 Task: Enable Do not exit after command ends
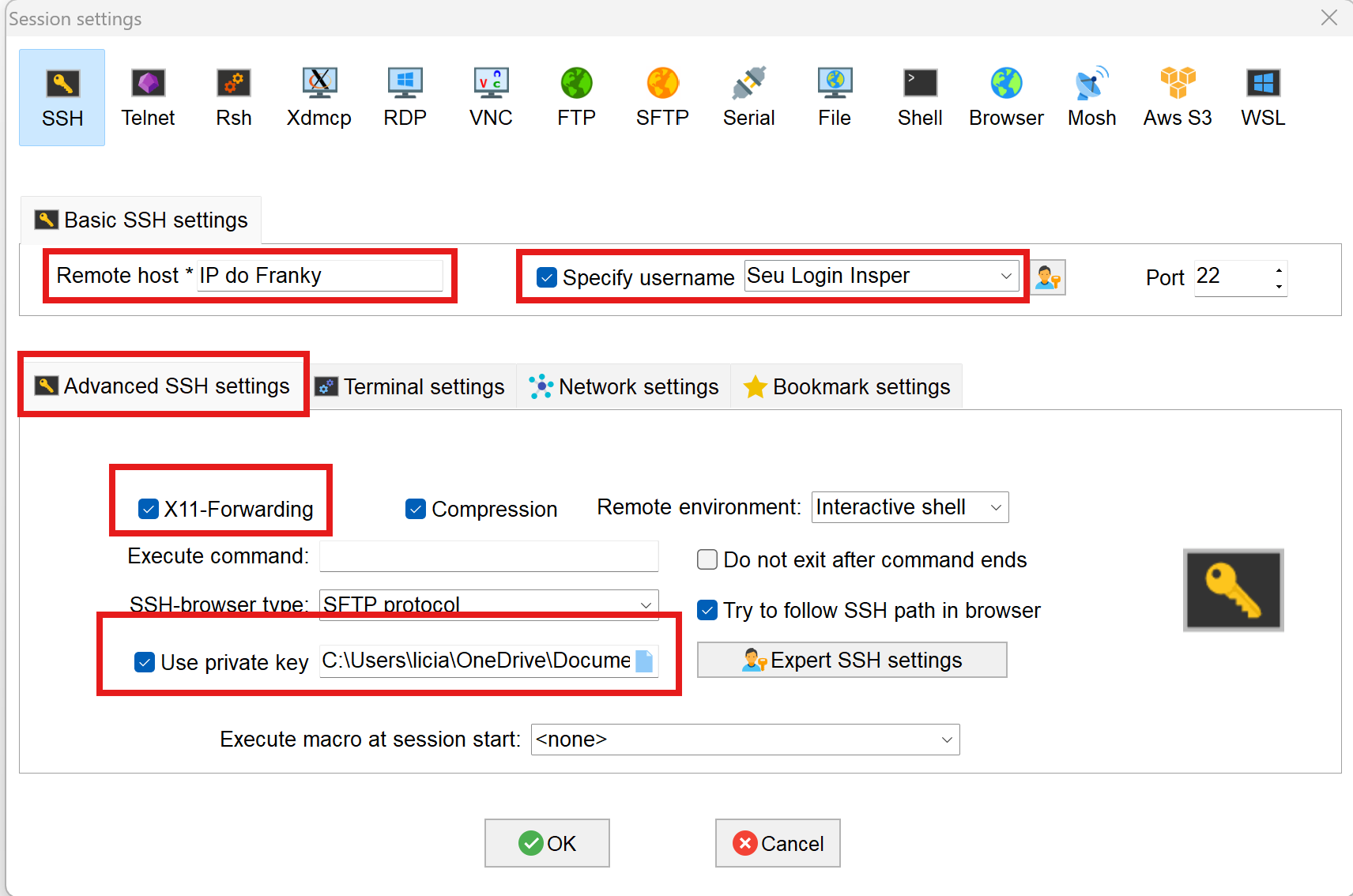point(707,559)
